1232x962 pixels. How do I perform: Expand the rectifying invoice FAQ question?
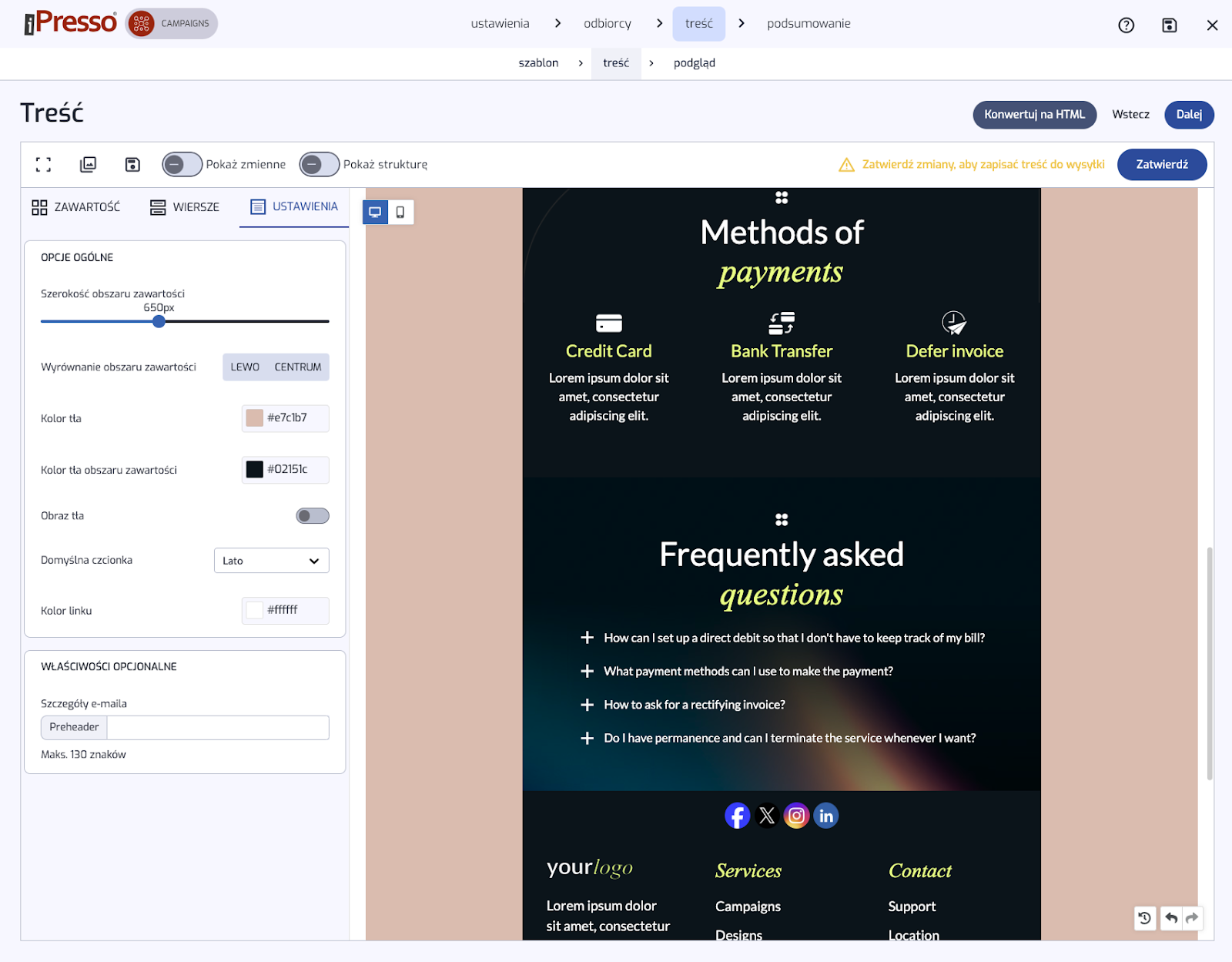[x=587, y=705]
